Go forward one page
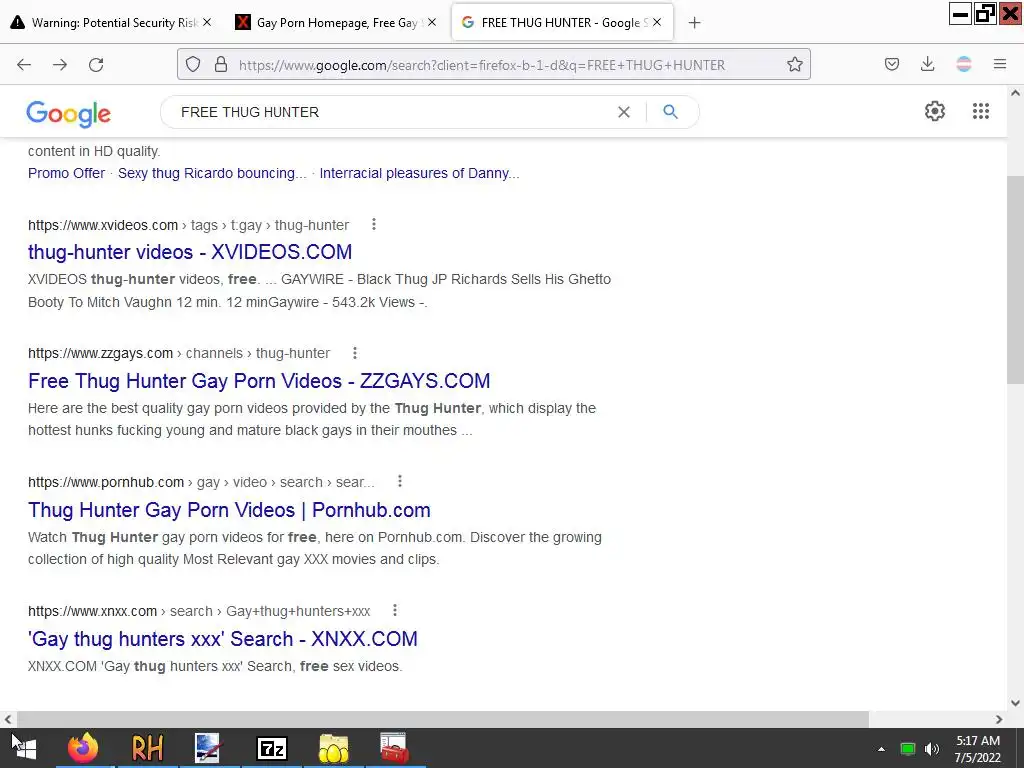Screen dimensions: 1024x768 (60, 64)
